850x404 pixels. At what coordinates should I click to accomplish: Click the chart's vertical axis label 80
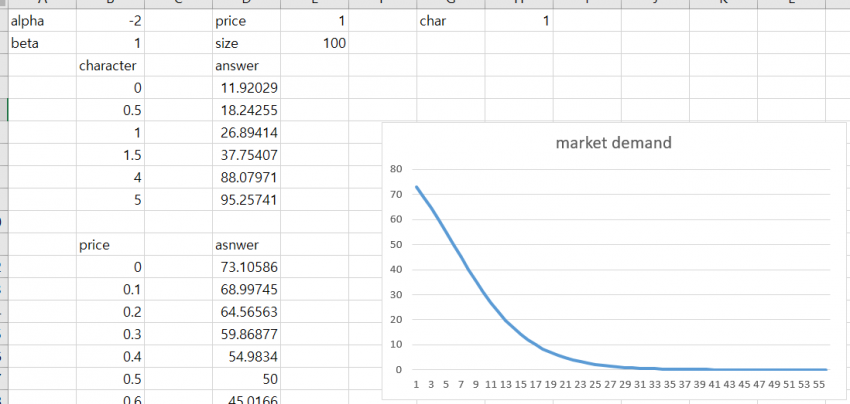pyautogui.click(x=396, y=169)
